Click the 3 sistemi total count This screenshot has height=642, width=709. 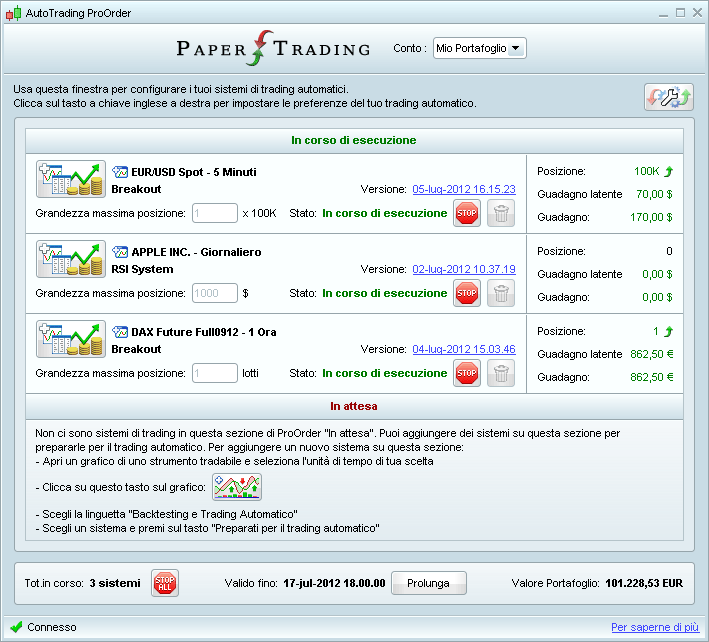(x=115, y=583)
